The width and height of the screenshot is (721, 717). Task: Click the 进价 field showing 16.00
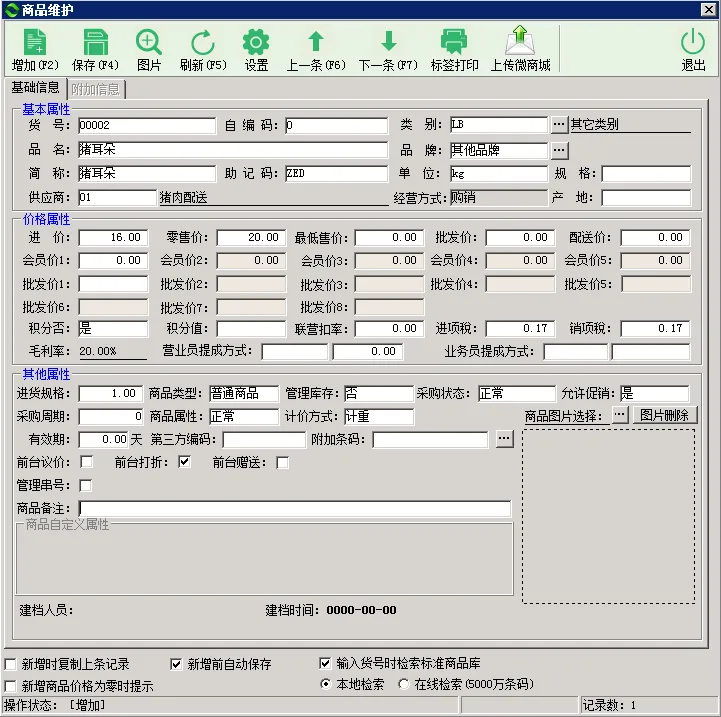coord(113,237)
